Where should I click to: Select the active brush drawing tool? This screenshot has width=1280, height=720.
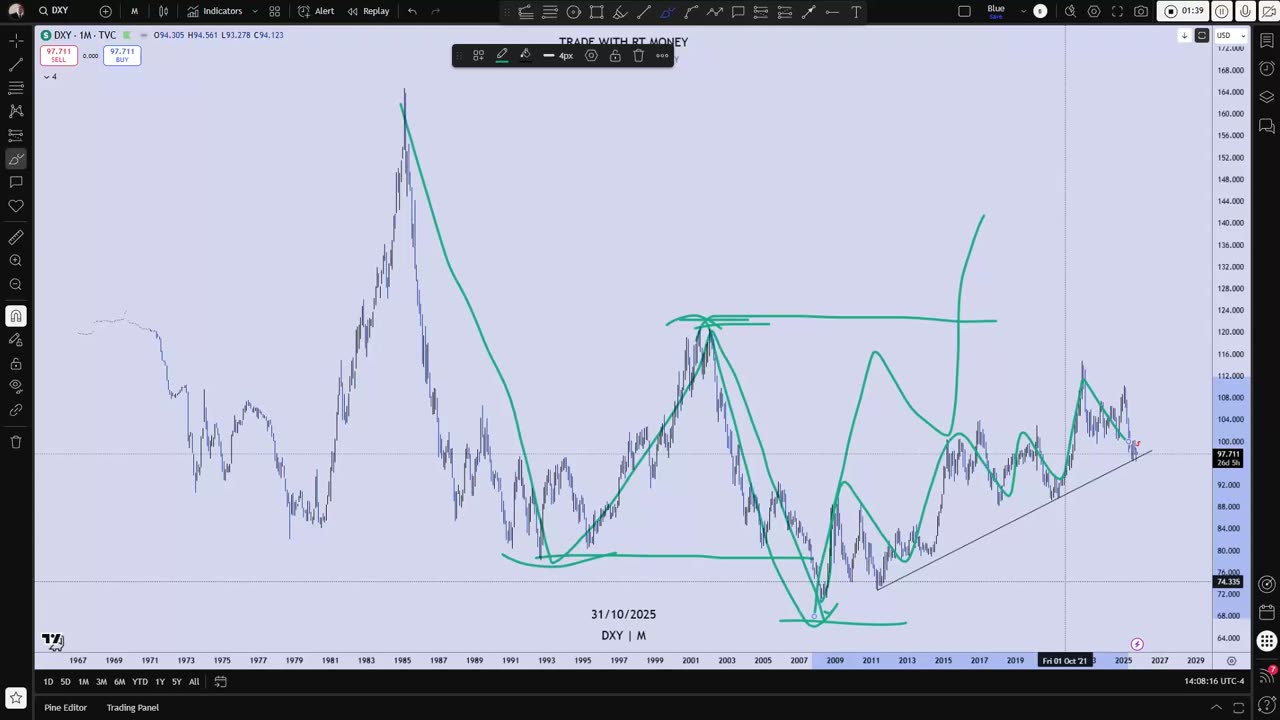(16, 159)
